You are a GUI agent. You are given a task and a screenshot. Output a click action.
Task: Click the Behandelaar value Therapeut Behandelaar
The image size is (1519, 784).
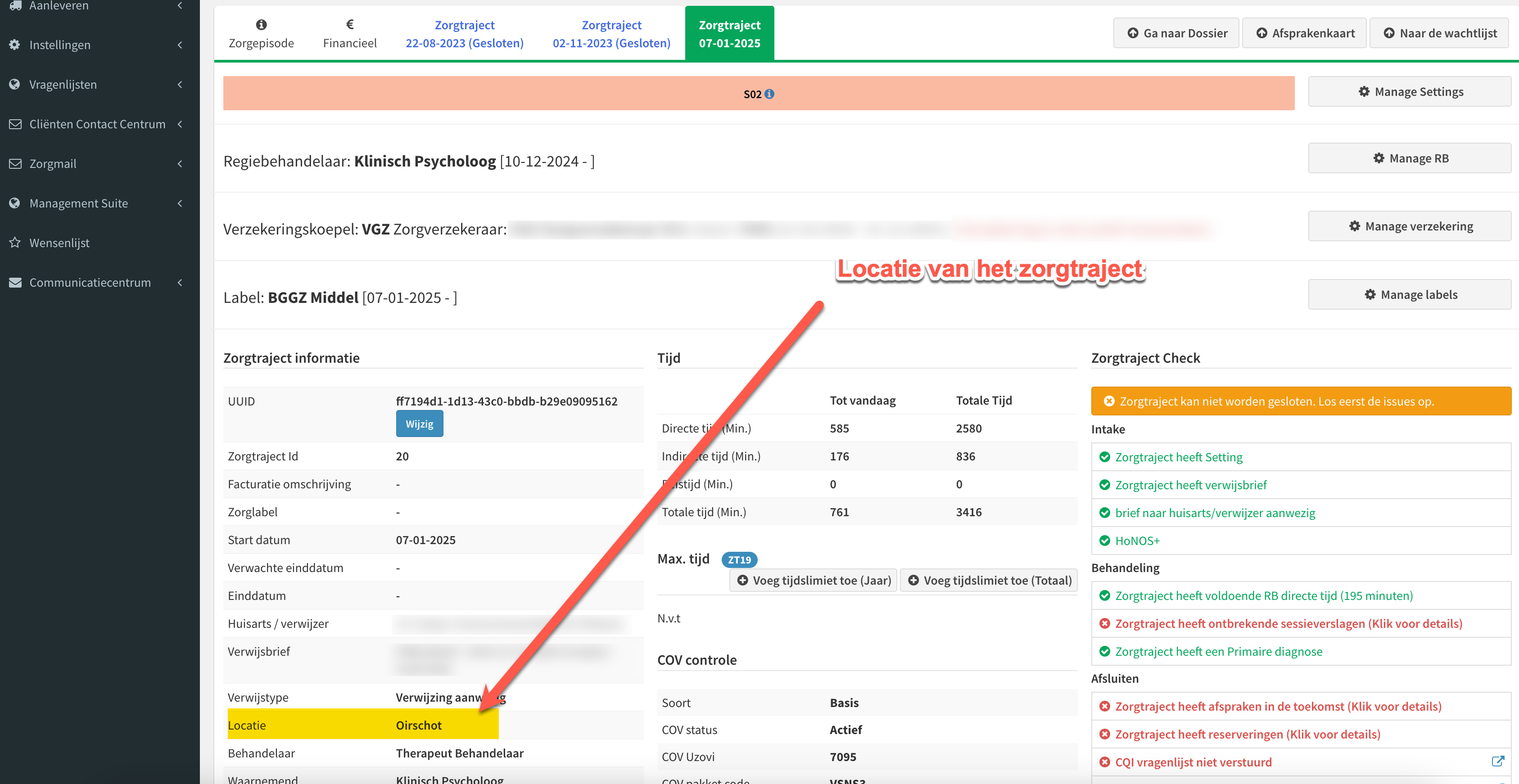point(459,753)
